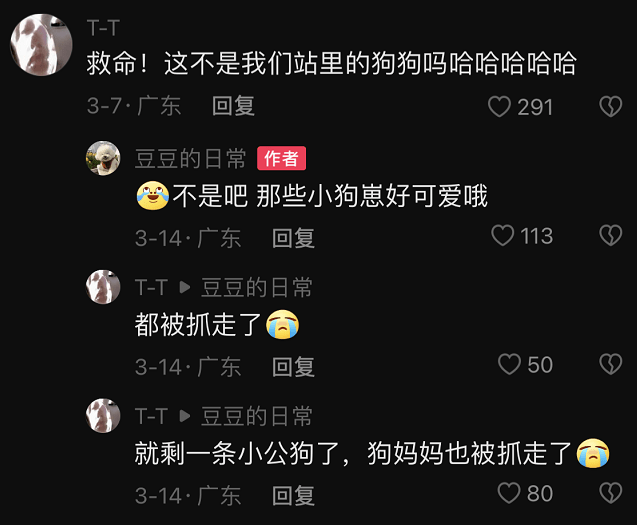Reply to the author's comment via 回复
637x525 pixels.
[x=293, y=238]
